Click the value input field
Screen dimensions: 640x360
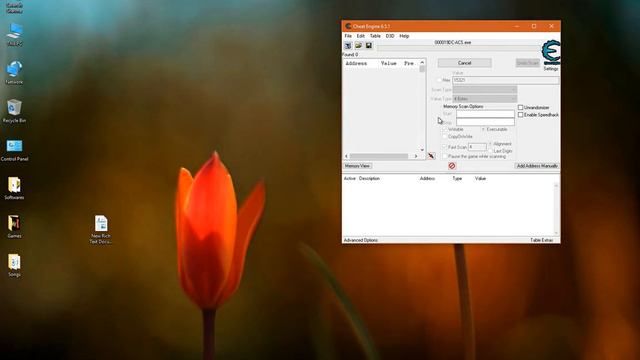[x=505, y=80]
